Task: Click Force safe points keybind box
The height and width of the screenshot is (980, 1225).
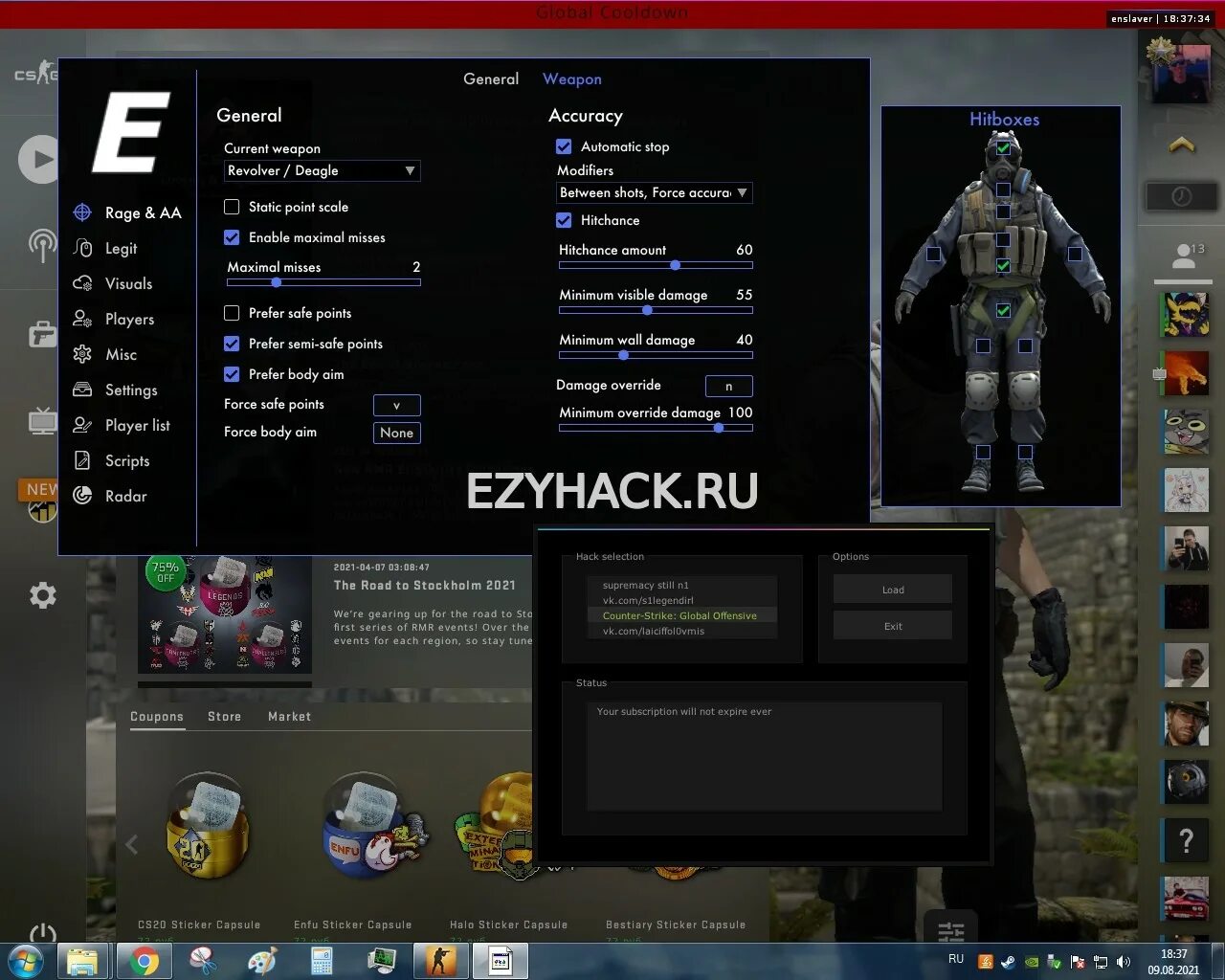Action: (396, 405)
